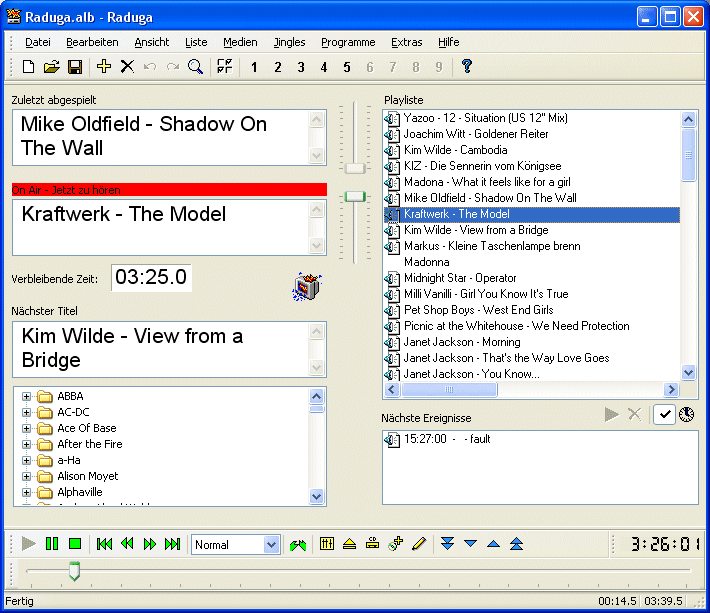Click the yellow eject icon

(350, 543)
